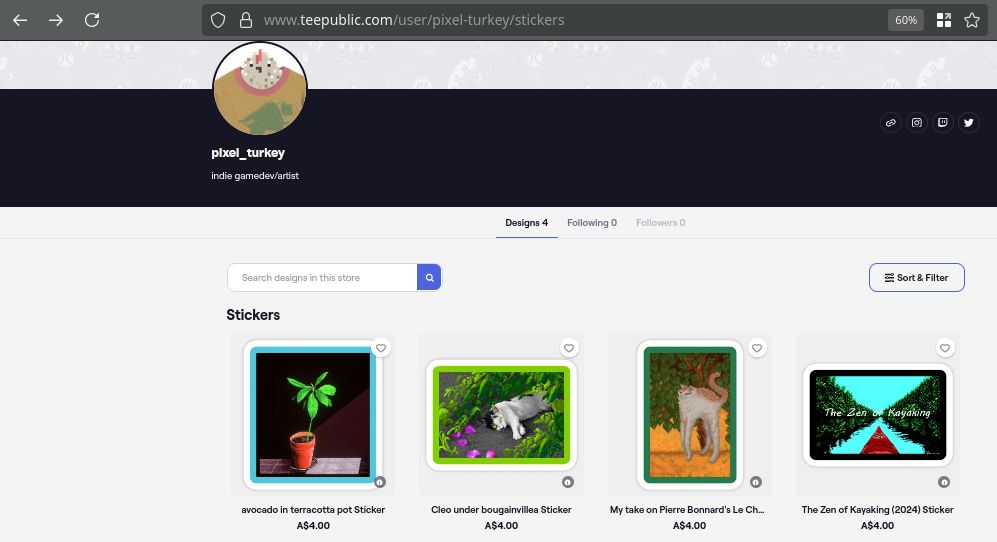Screen dimensions: 997x542
Task: Click the site security padlock icon
Action: [x=245, y=20]
